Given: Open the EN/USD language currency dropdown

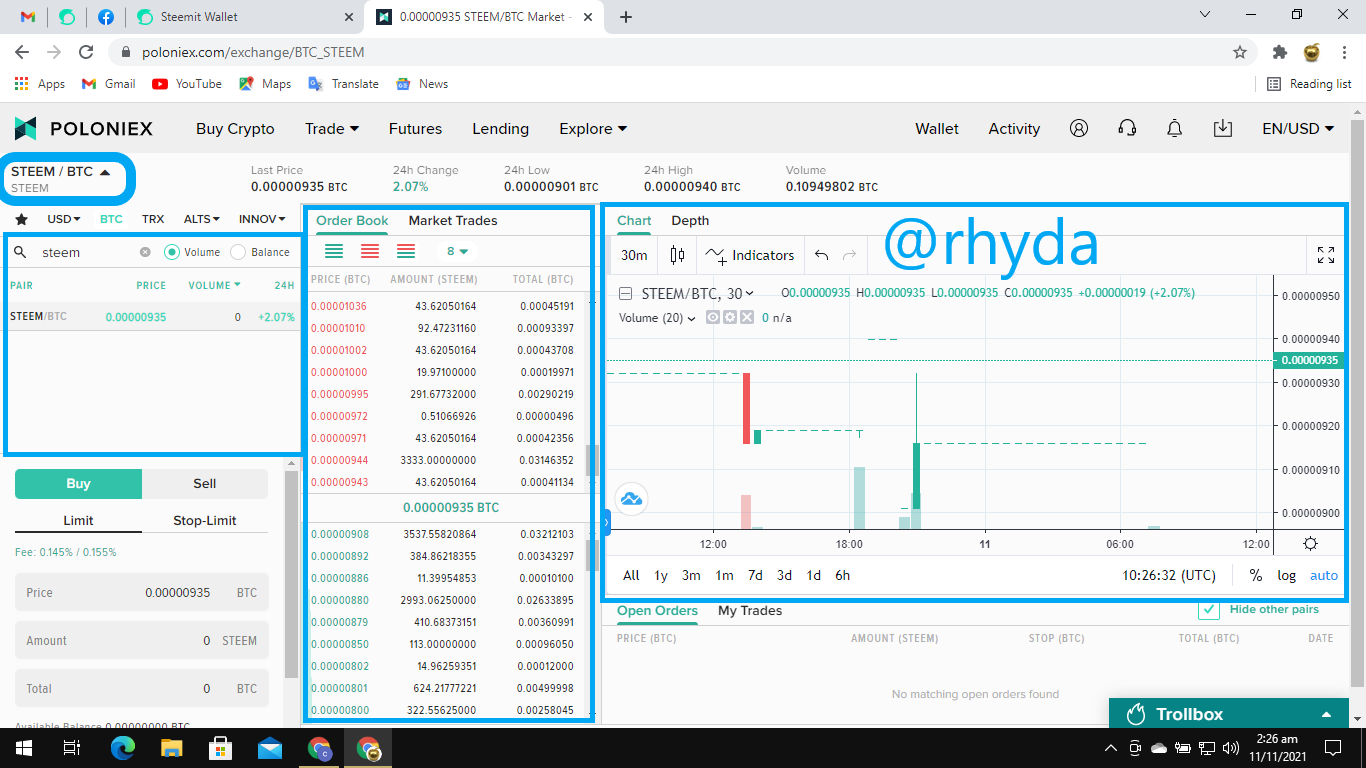Looking at the screenshot, I should tap(1298, 129).
